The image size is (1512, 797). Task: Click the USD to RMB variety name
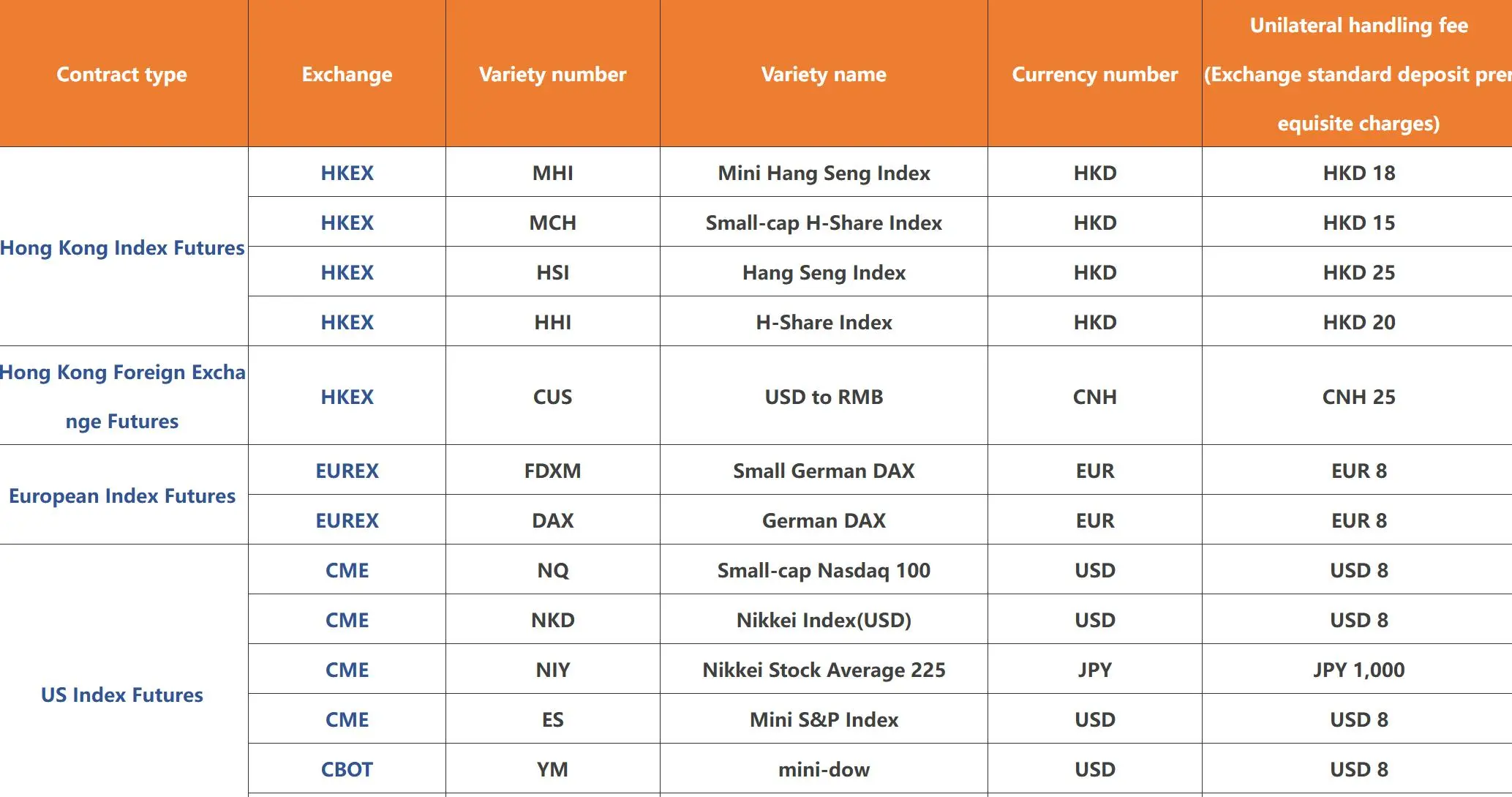coord(824,397)
